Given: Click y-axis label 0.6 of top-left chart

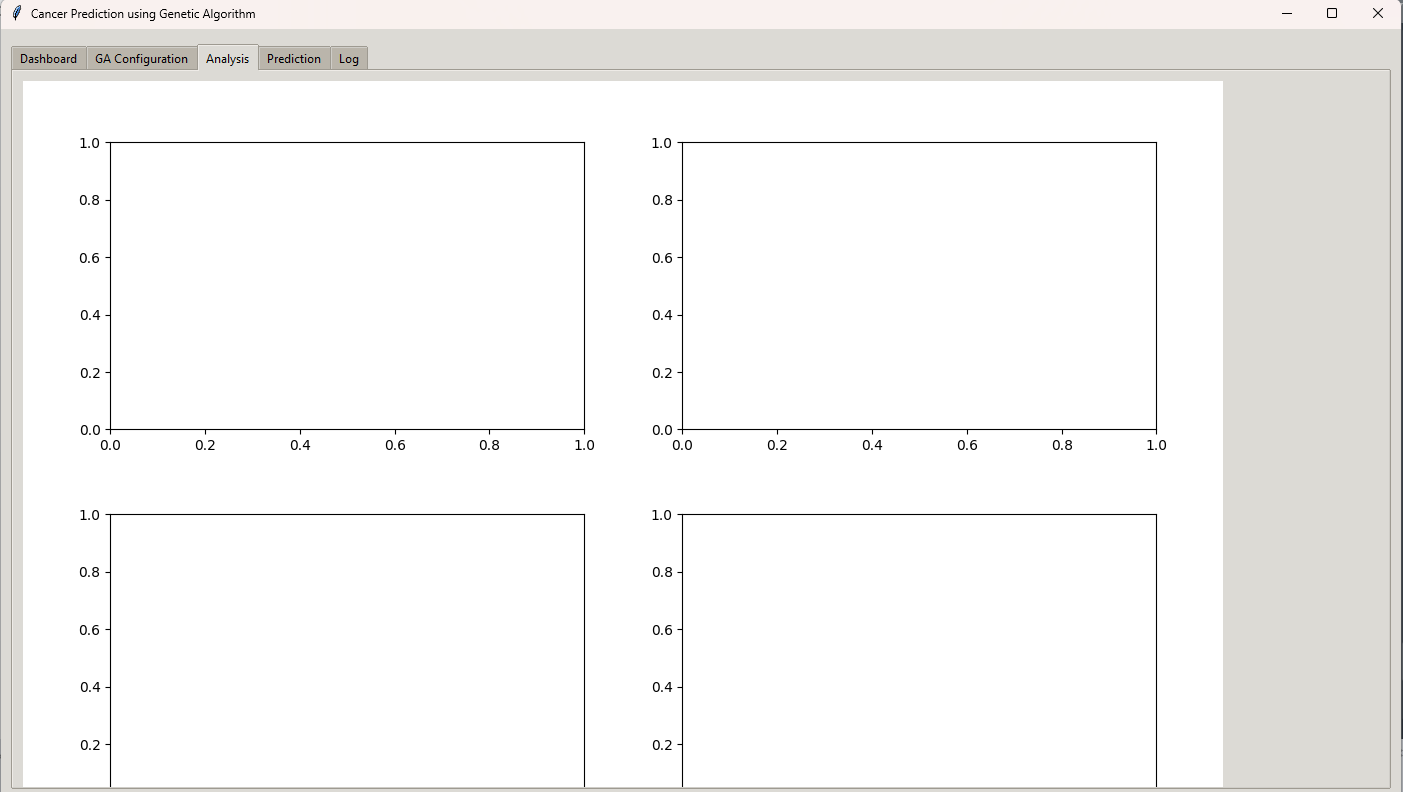Looking at the screenshot, I should click(x=90, y=258).
